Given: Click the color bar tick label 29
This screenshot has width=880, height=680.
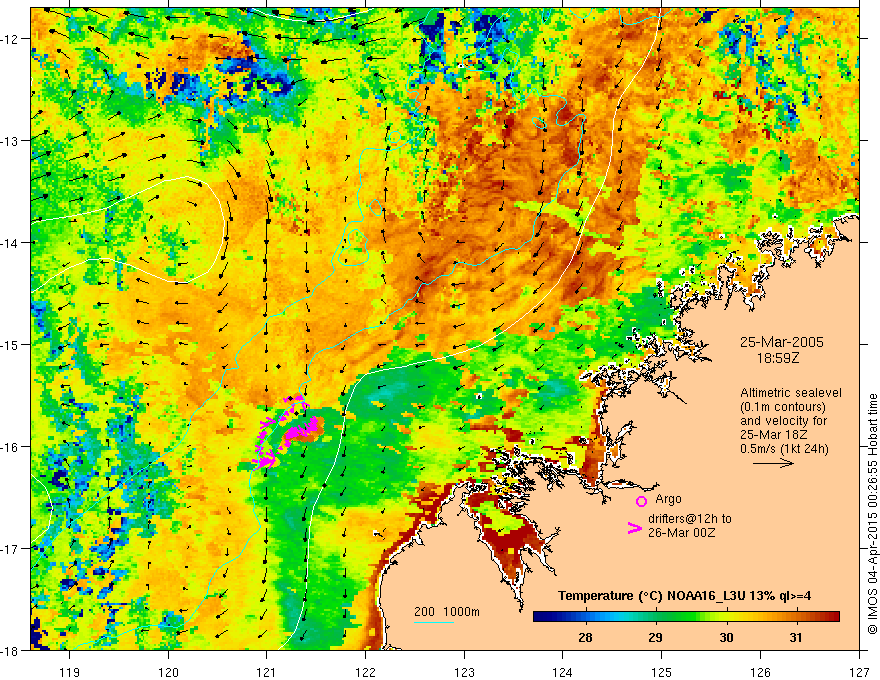Looking at the screenshot, I should 655,637.
